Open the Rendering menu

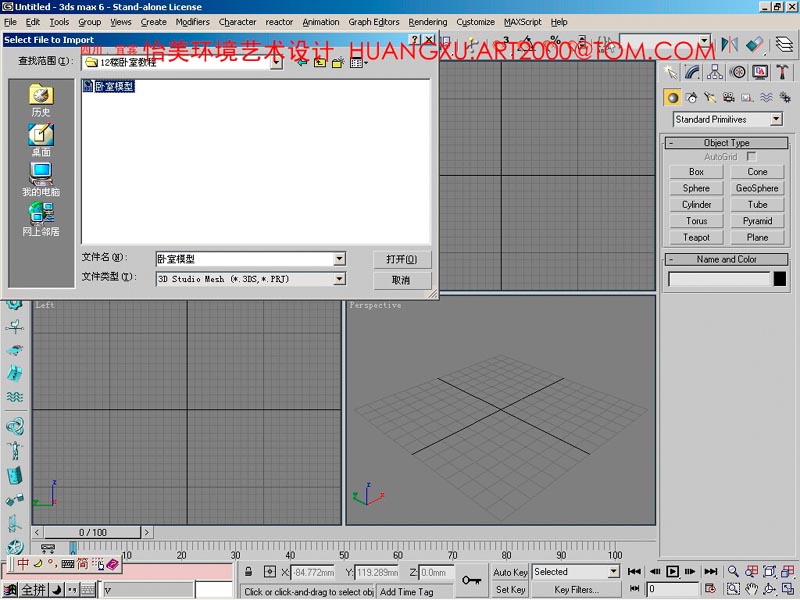coord(428,22)
